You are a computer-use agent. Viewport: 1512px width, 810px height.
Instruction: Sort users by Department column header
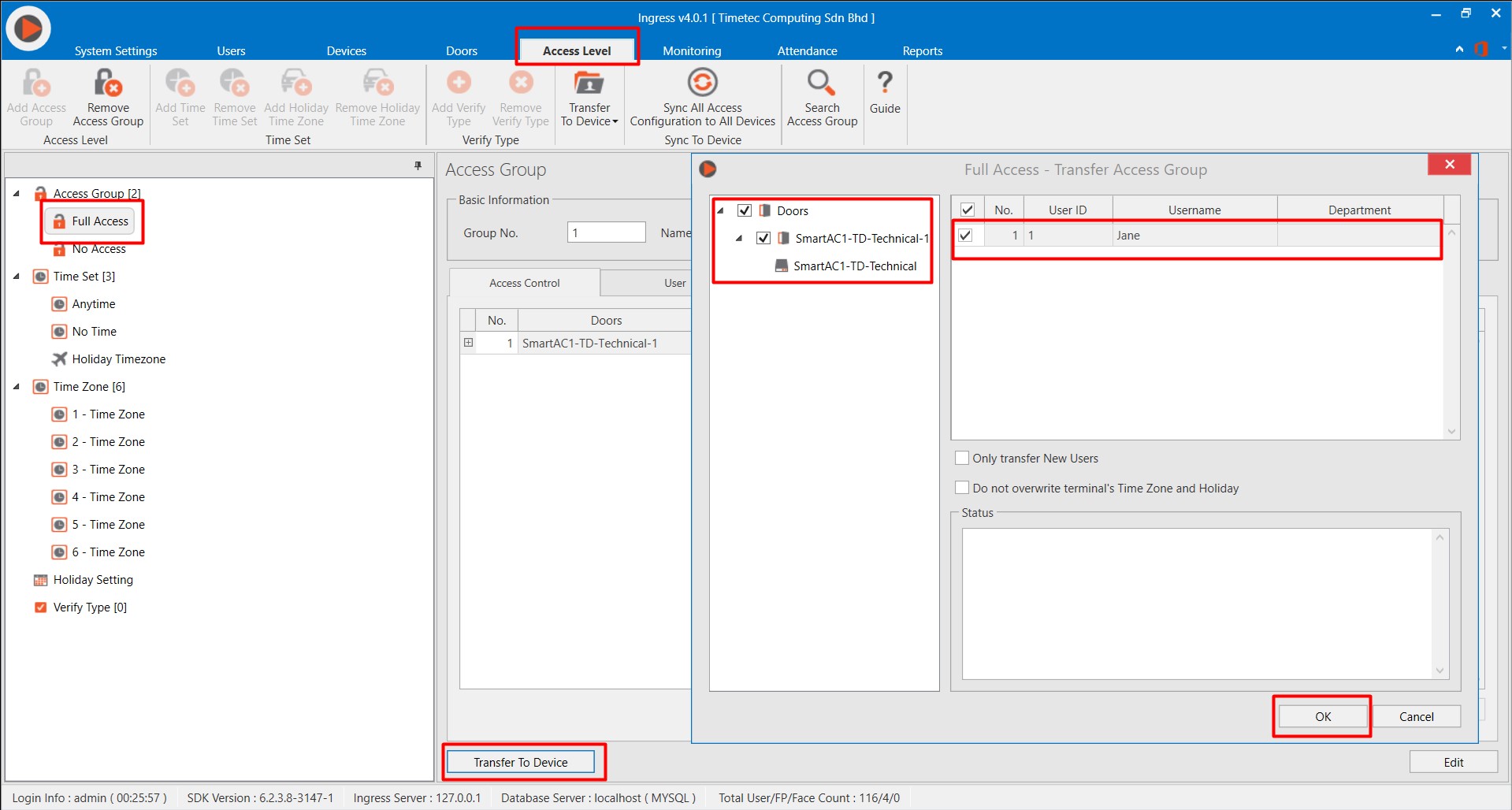[1359, 210]
